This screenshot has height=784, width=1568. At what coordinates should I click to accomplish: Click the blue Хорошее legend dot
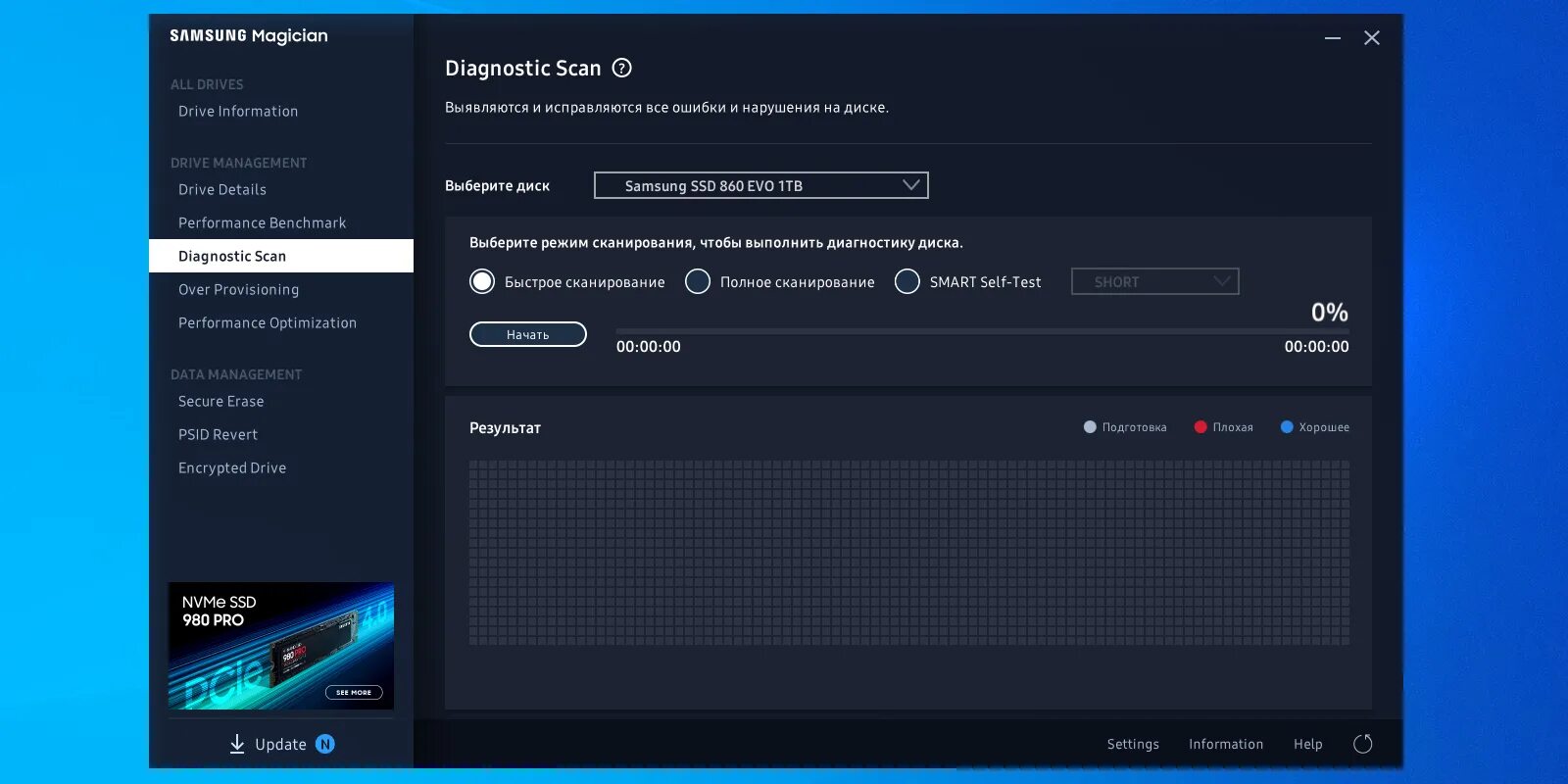point(1287,426)
